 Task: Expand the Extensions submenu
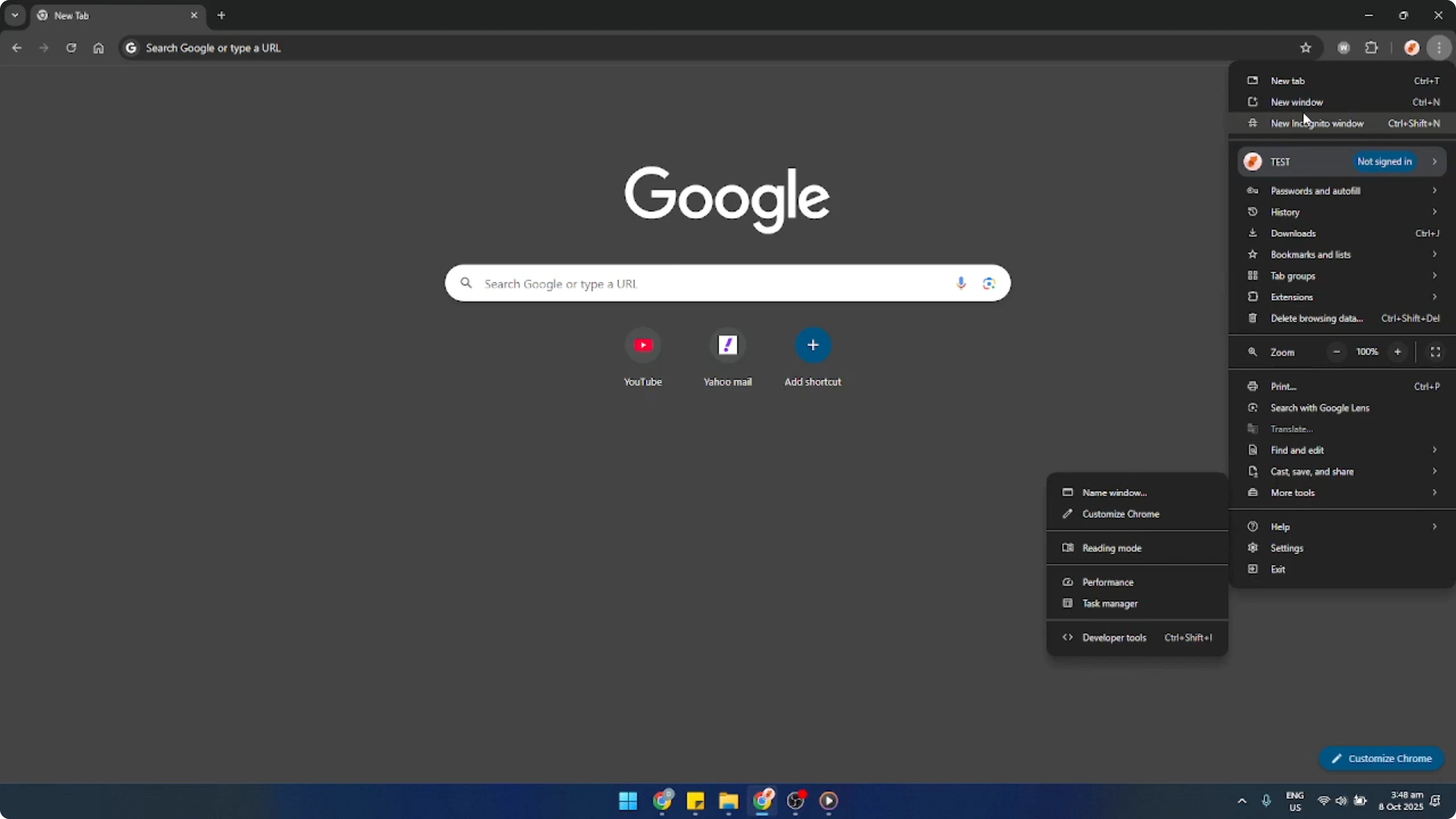pos(1342,297)
